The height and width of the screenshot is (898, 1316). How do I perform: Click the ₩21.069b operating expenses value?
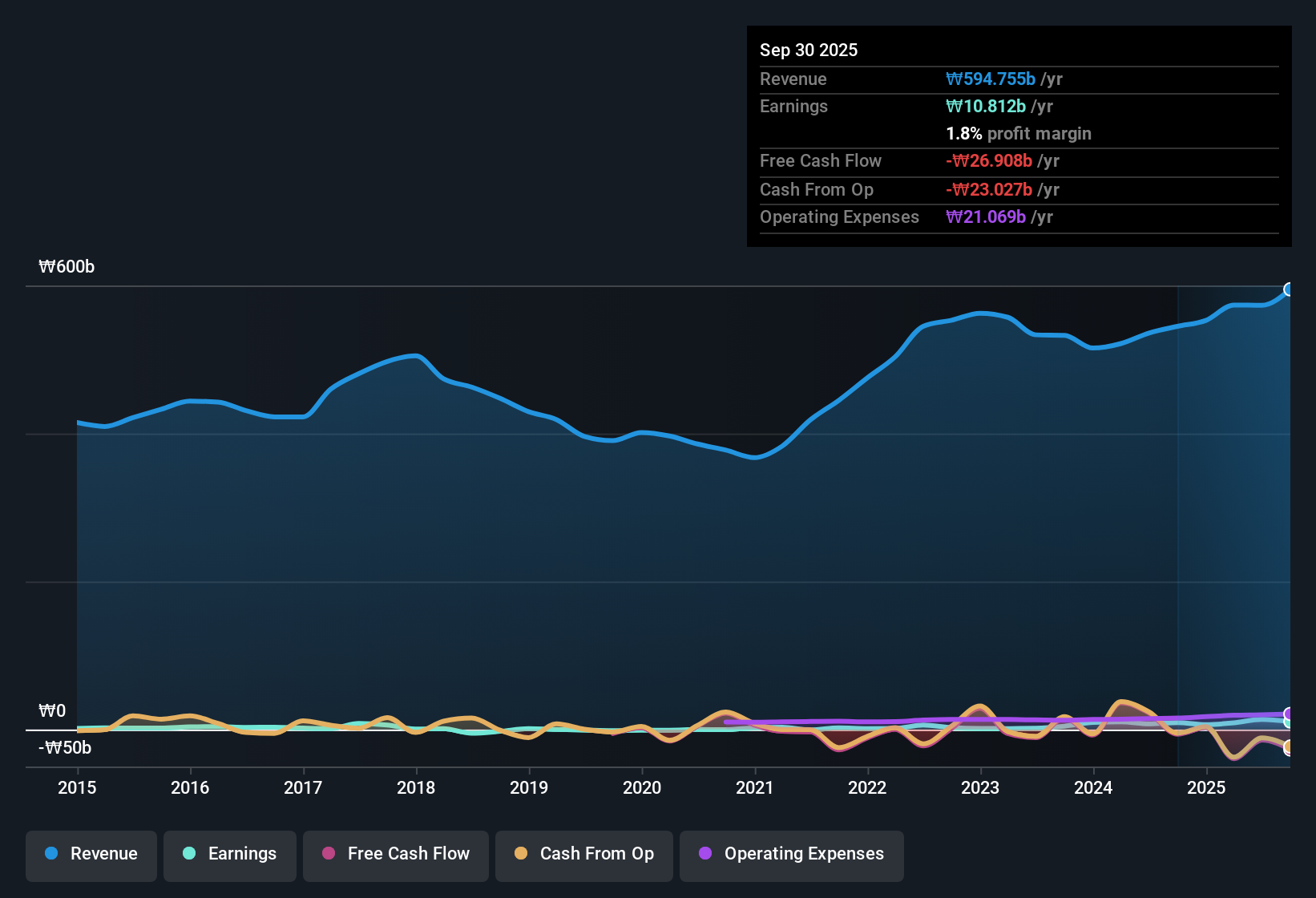coord(986,217)
